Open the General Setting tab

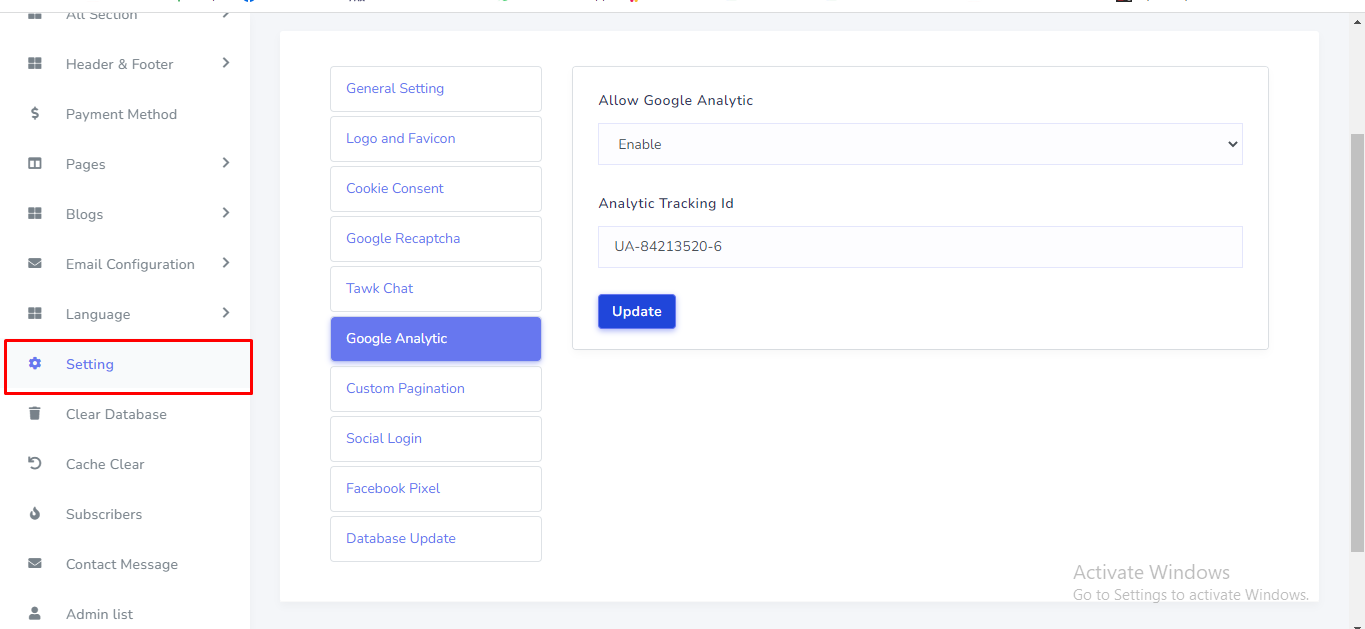coord(435,89)
